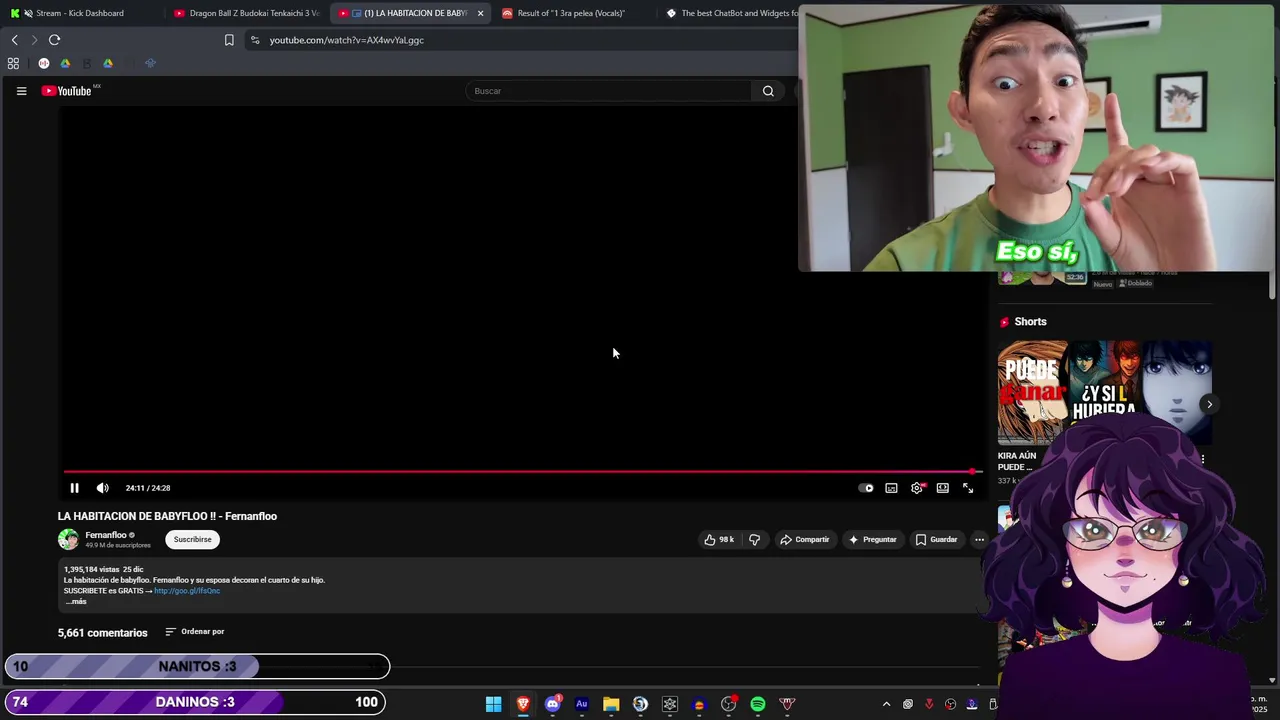1280x720 pixels.
Task: Go to YouTube home via logo
Action: point(68,91)
